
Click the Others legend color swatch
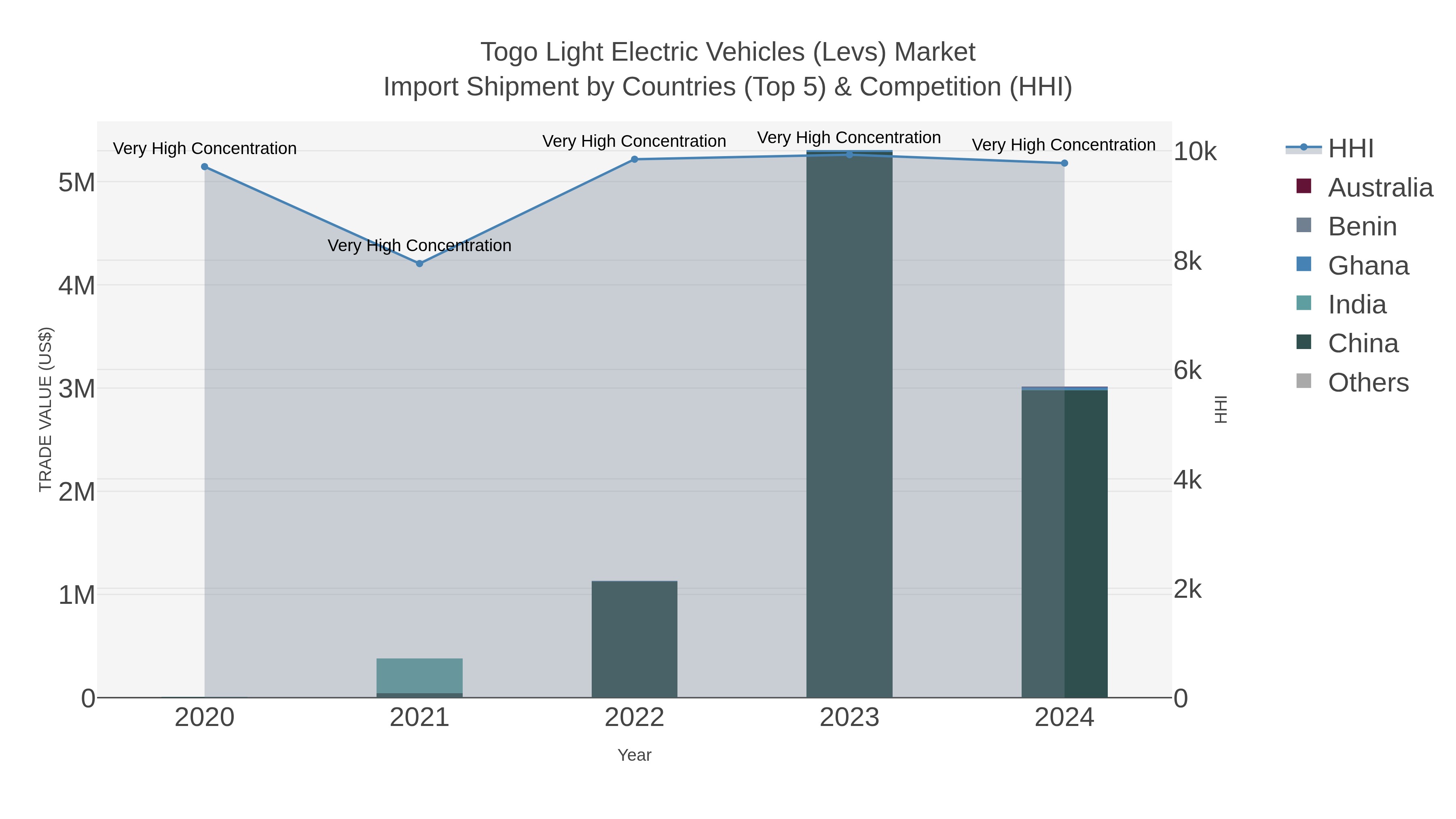1304,381
